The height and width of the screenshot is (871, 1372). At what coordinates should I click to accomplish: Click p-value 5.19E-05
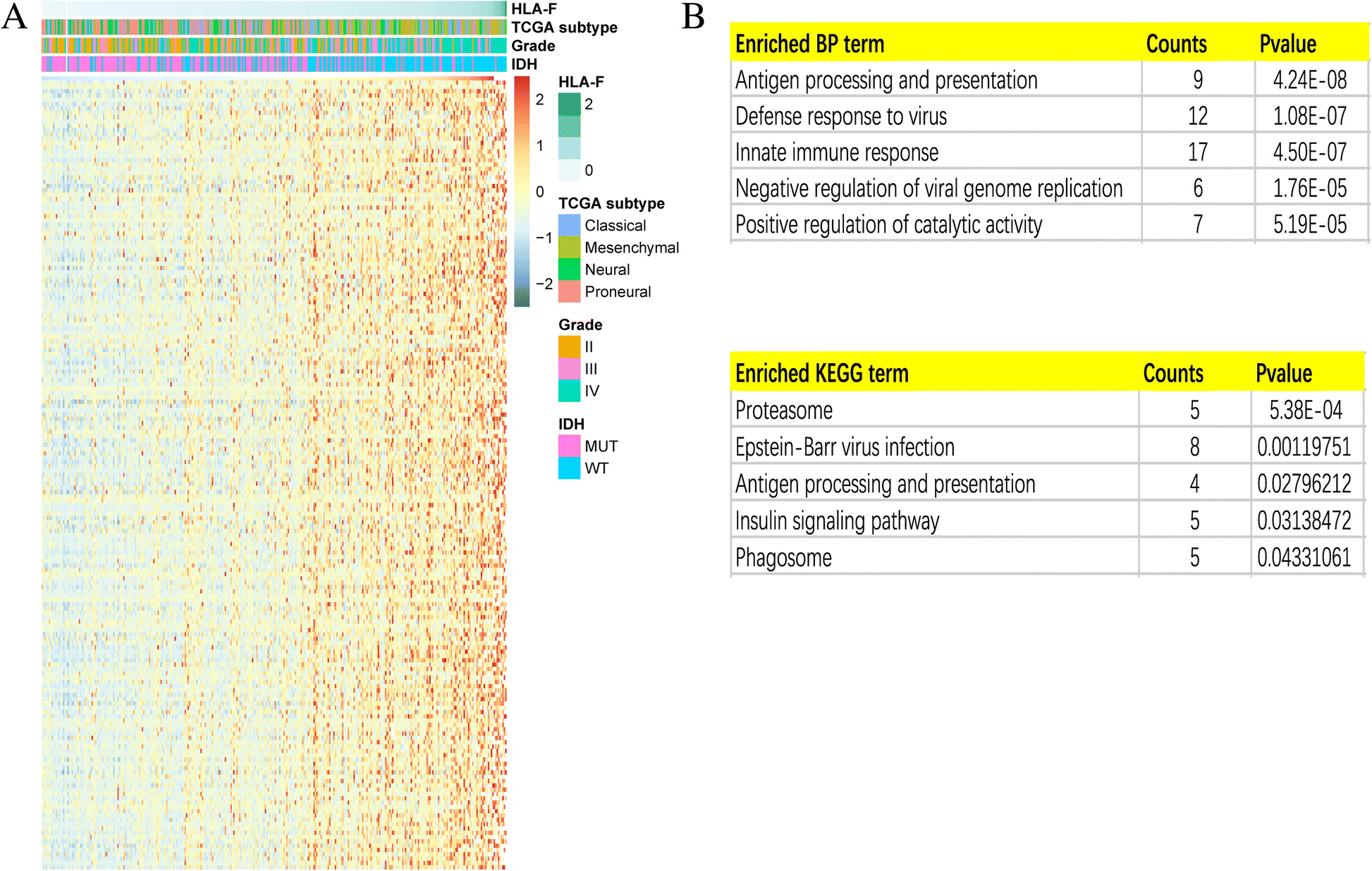[1309, 224]
